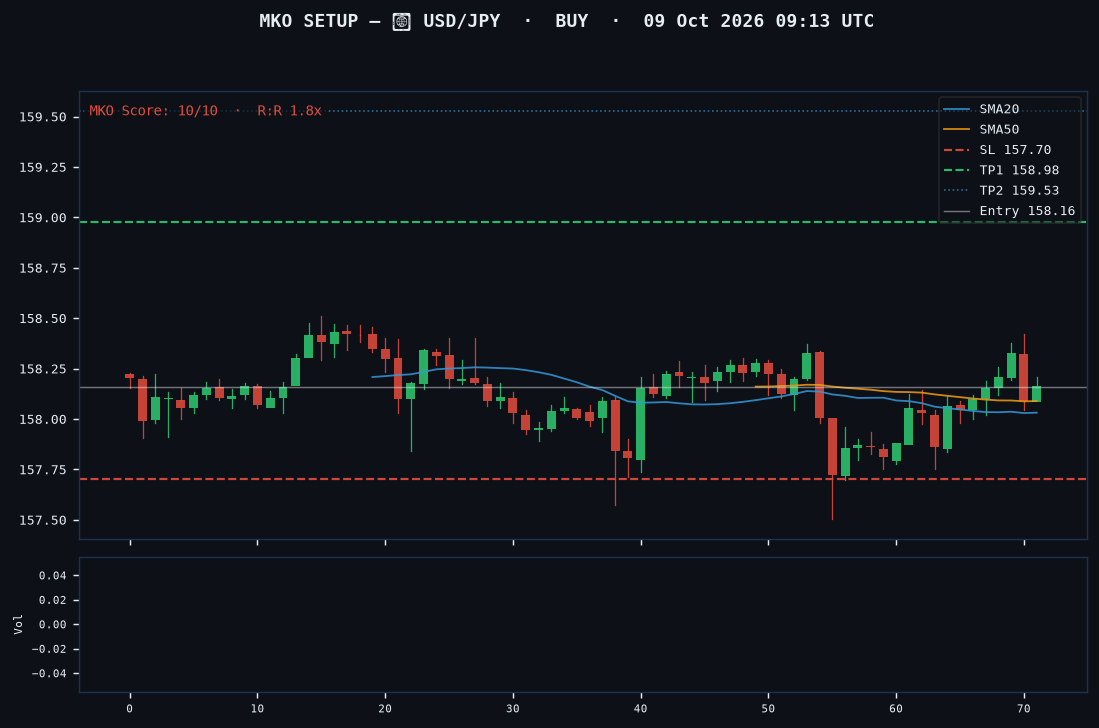Select the 'SL 157.70' legend label
Screen dimensions: 1099x728
(1015, 150)
